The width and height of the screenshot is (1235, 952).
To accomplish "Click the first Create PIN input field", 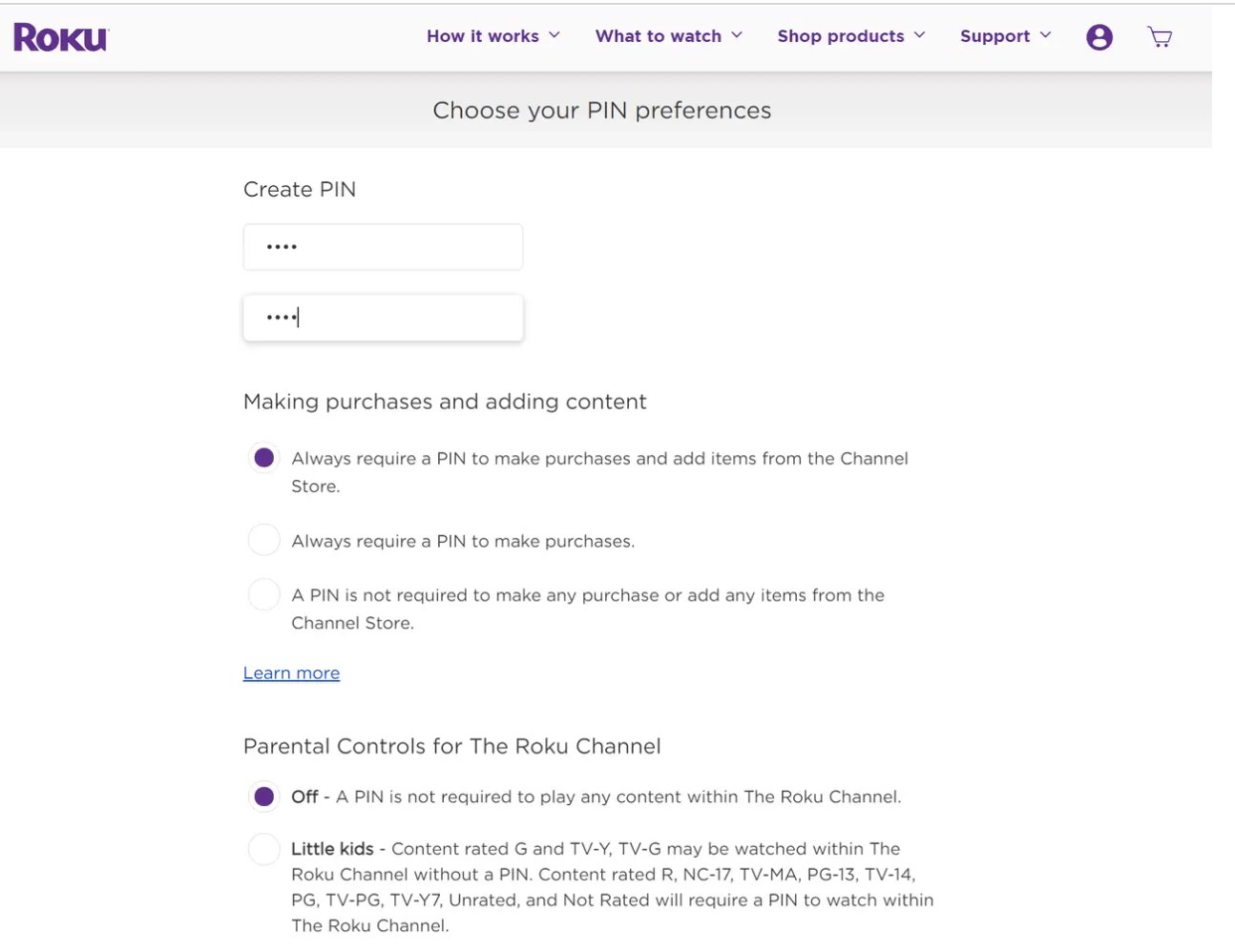I will pos(383,246).
